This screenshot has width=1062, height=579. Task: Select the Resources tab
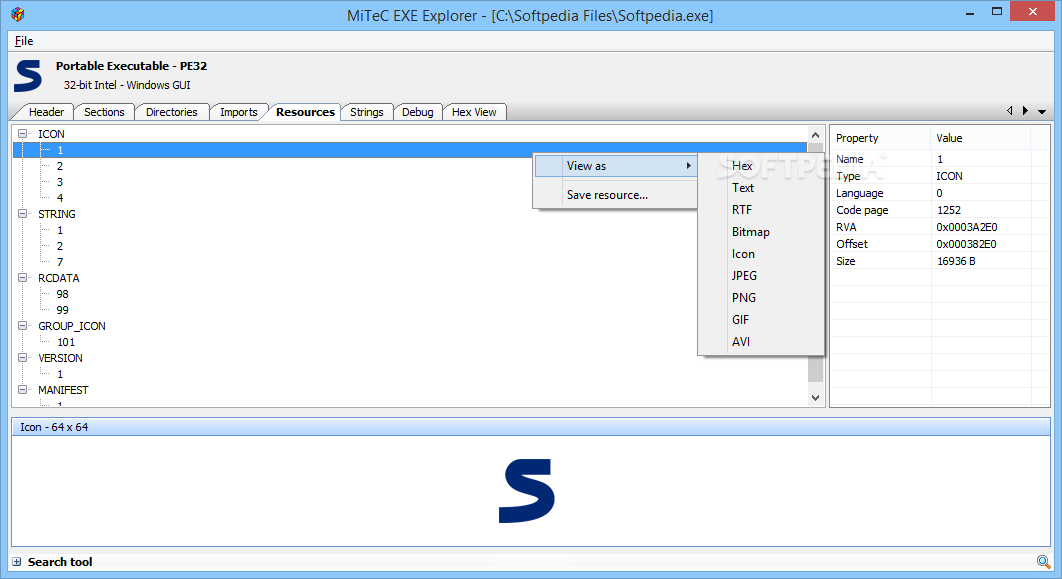[305, 112]
